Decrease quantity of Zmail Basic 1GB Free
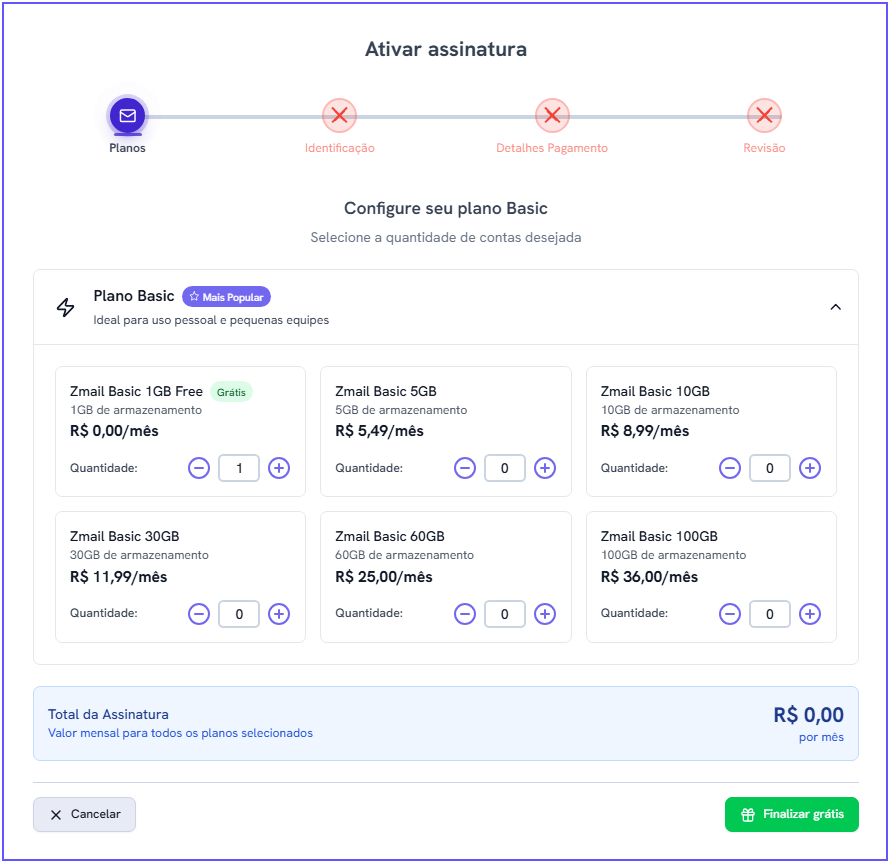Viewport: 889px width, 862px height. click(199, 468)
